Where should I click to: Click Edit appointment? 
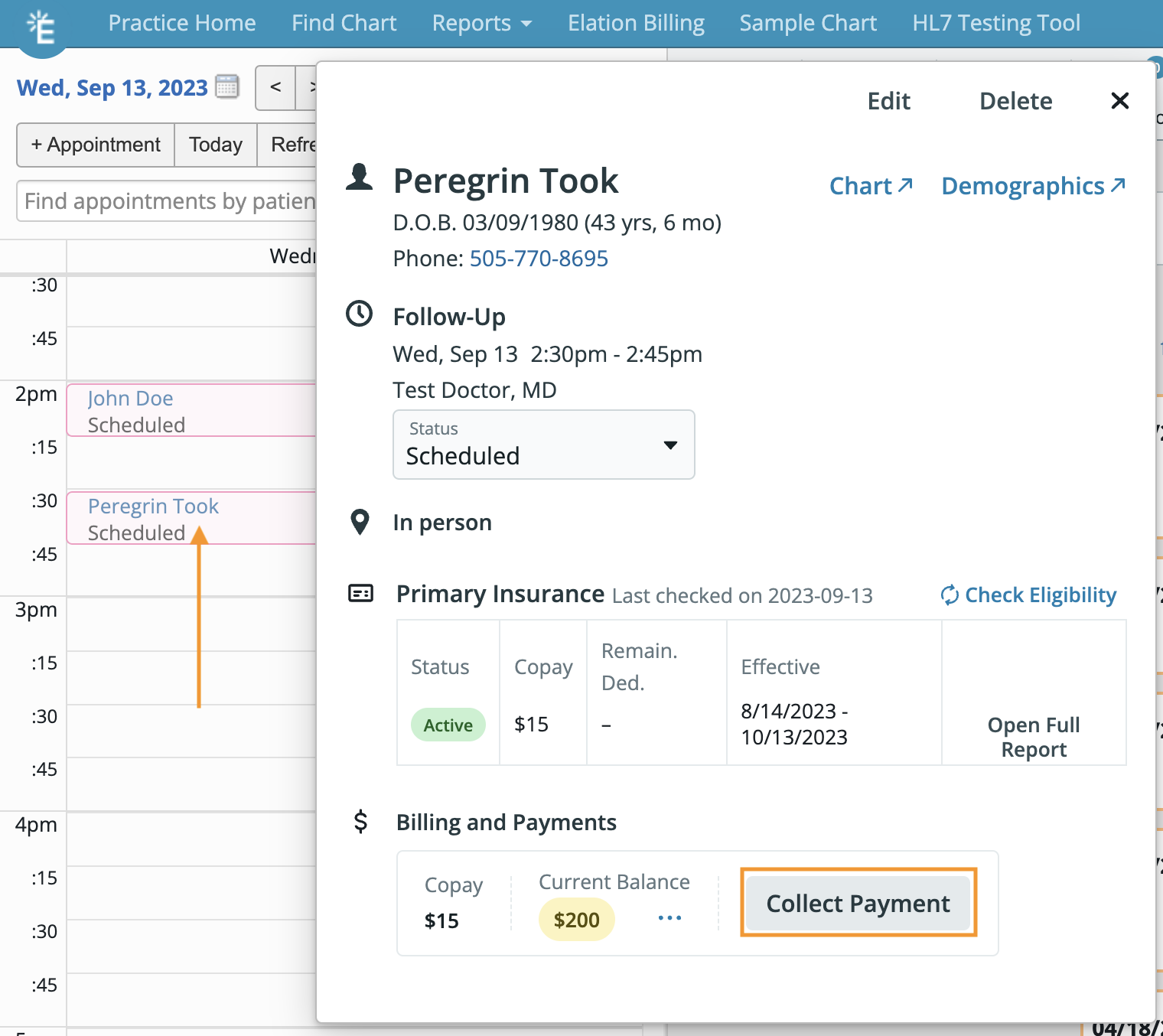click(888, 101)
